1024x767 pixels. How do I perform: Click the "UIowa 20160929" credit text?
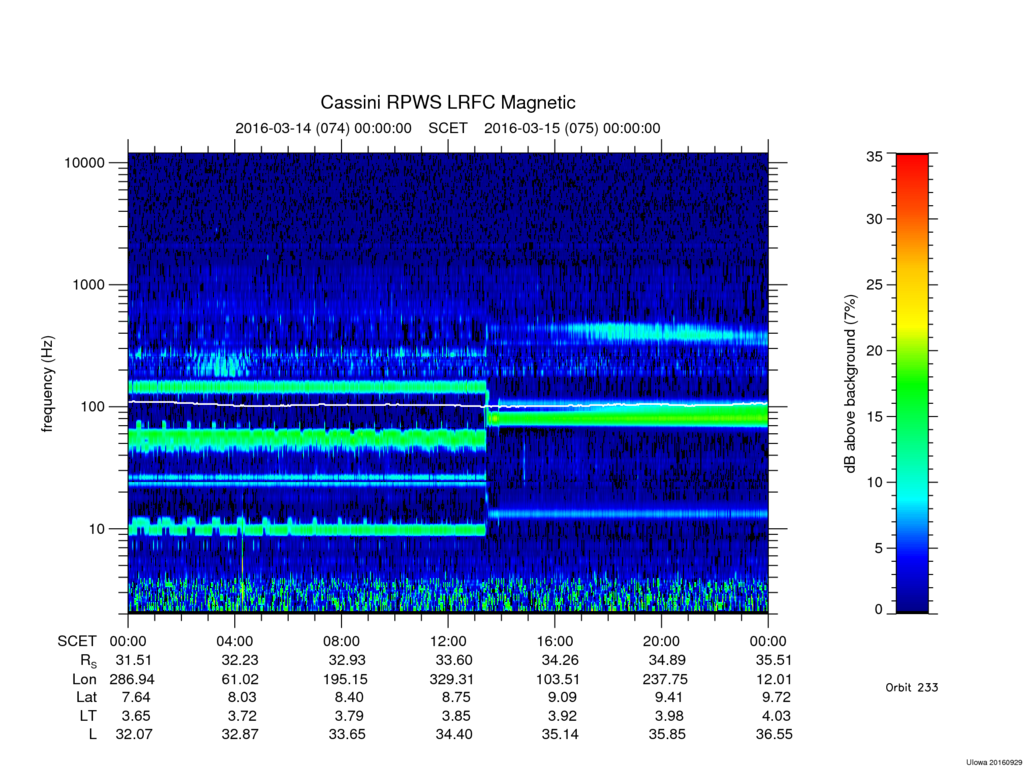tap(992, 762)
